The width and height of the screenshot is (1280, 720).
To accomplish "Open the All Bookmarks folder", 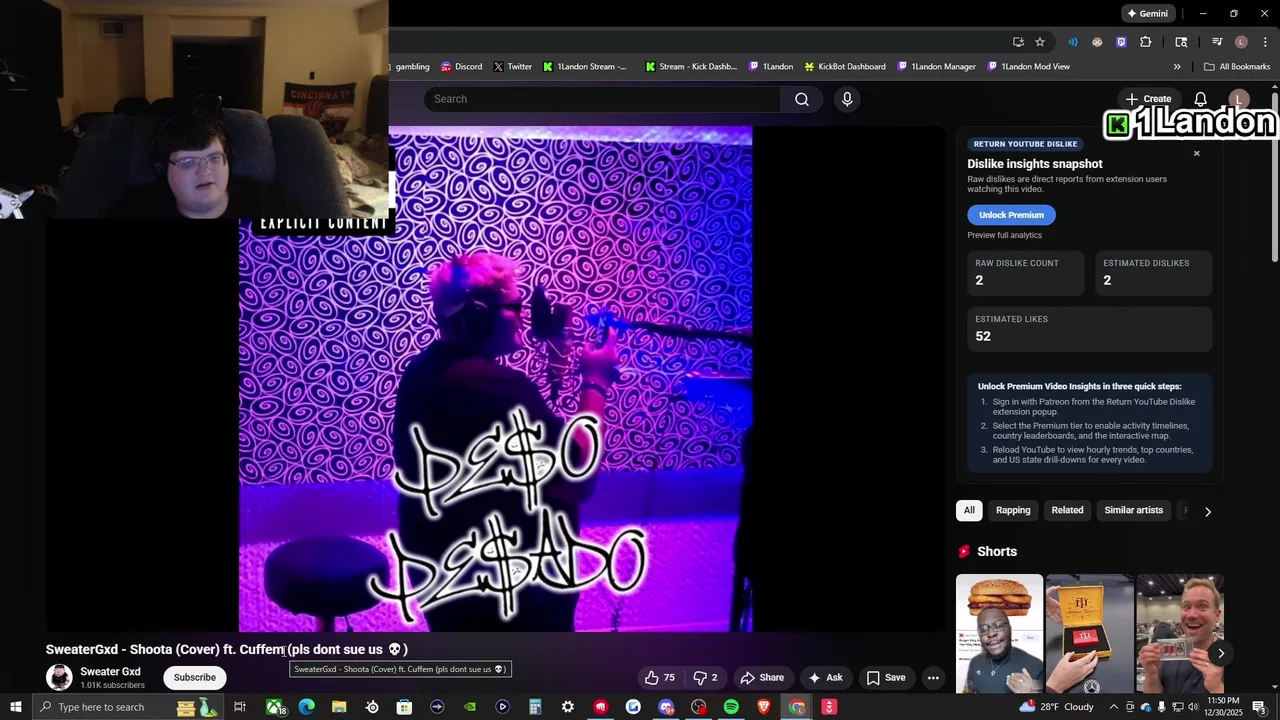I will pyautogui.click(x=1237, y=67).
